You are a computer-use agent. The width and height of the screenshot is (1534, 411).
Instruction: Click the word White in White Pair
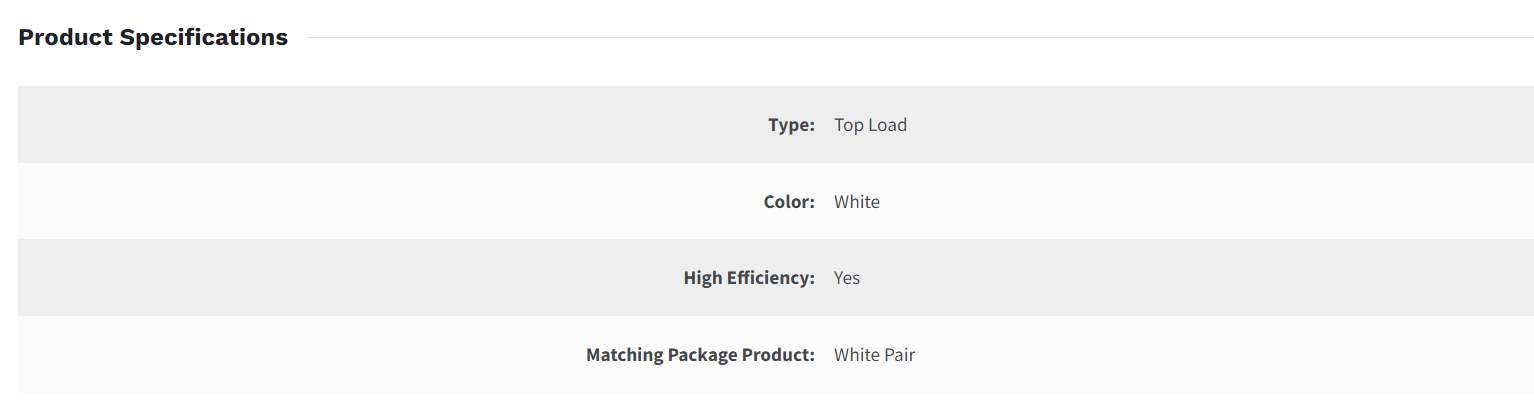tap(855, 355)
